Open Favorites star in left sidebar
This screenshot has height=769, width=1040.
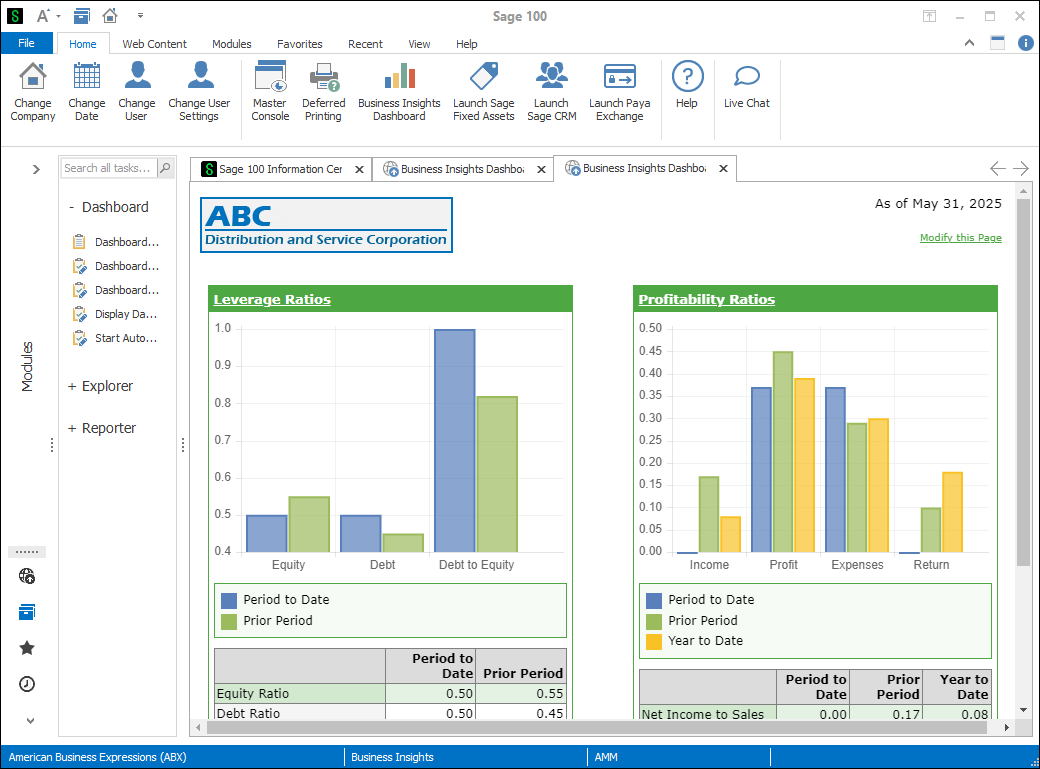point(27,648)
